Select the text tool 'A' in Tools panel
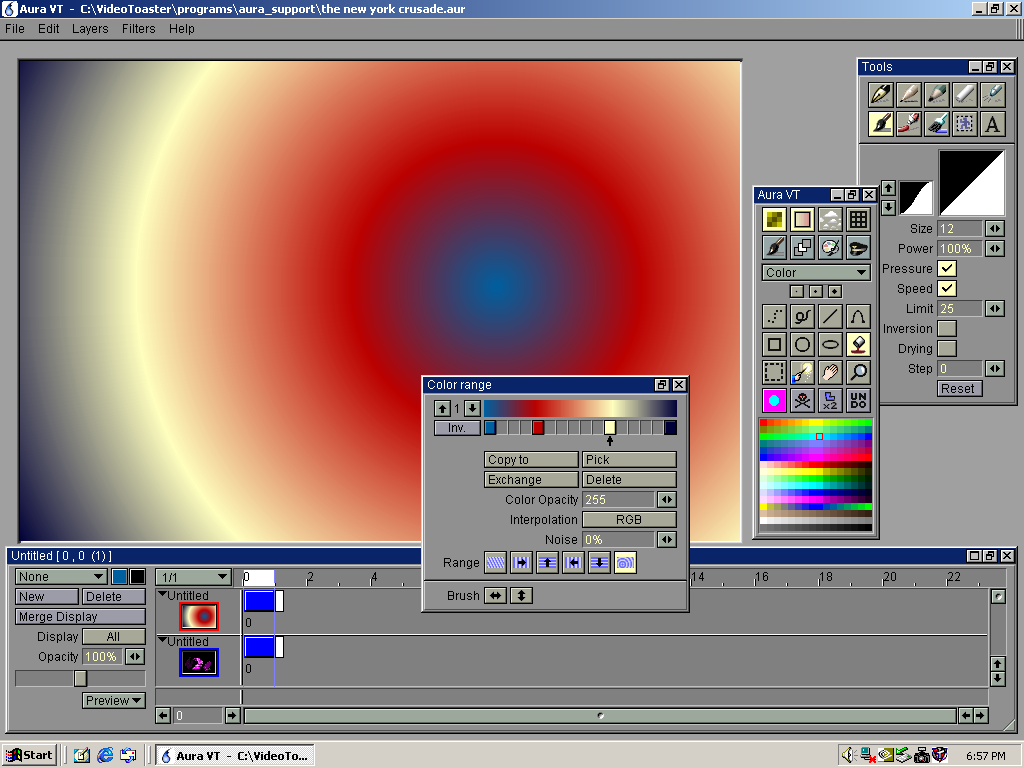This screenshot has width=1024, height=768. pos(993,123)
